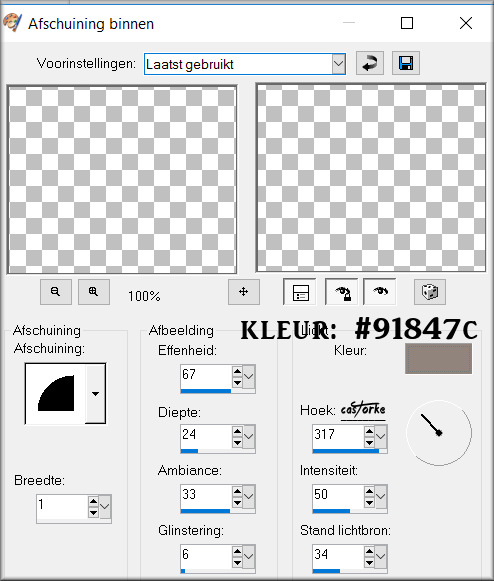Image resolution: width=494 pixels, height=581 pixels.
Task: Click the navigate pan cross-arrows icon
Action: point(244,292)
